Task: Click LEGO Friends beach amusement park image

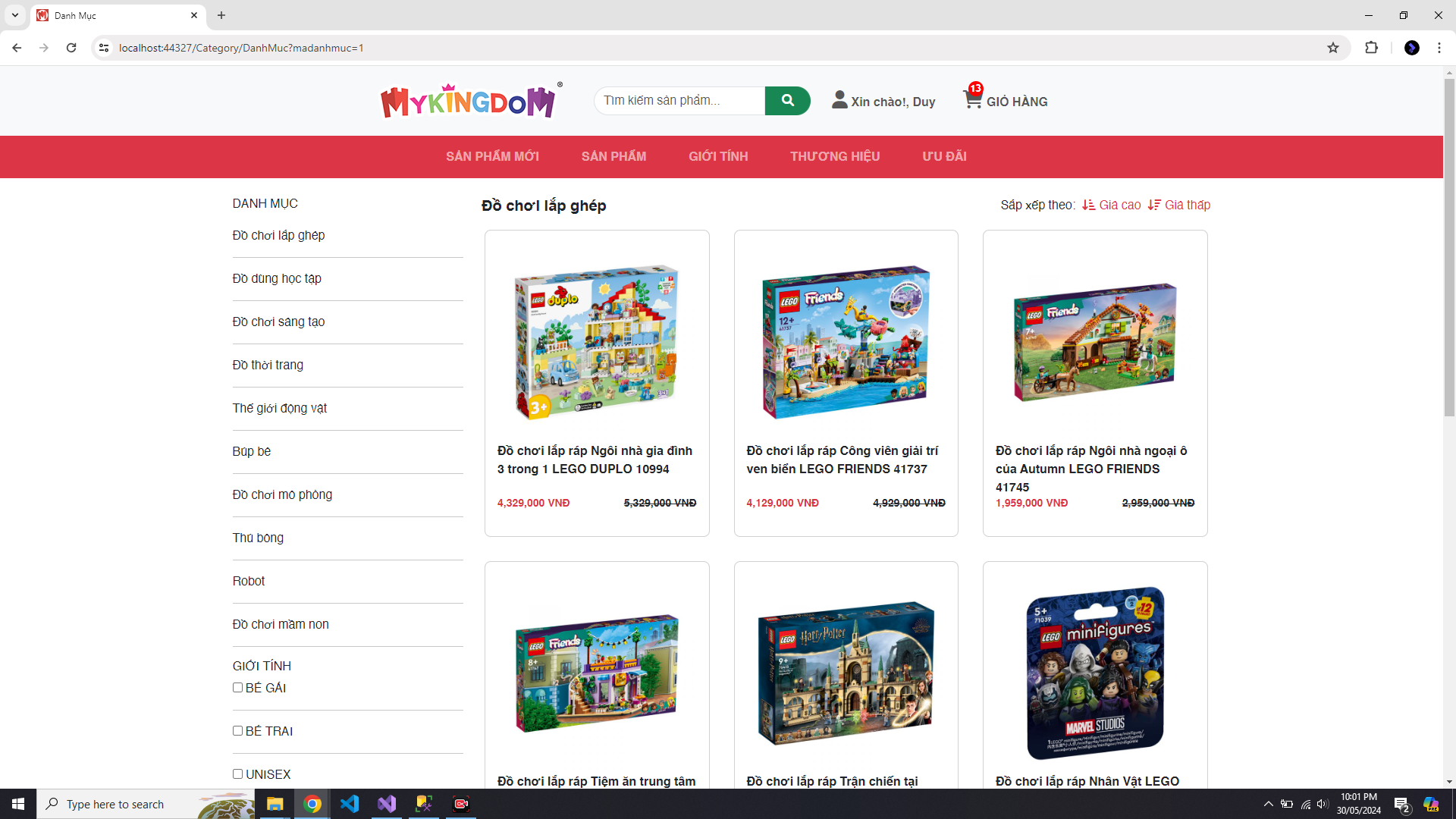Action: pyautogui.click(x=846, y=342)
